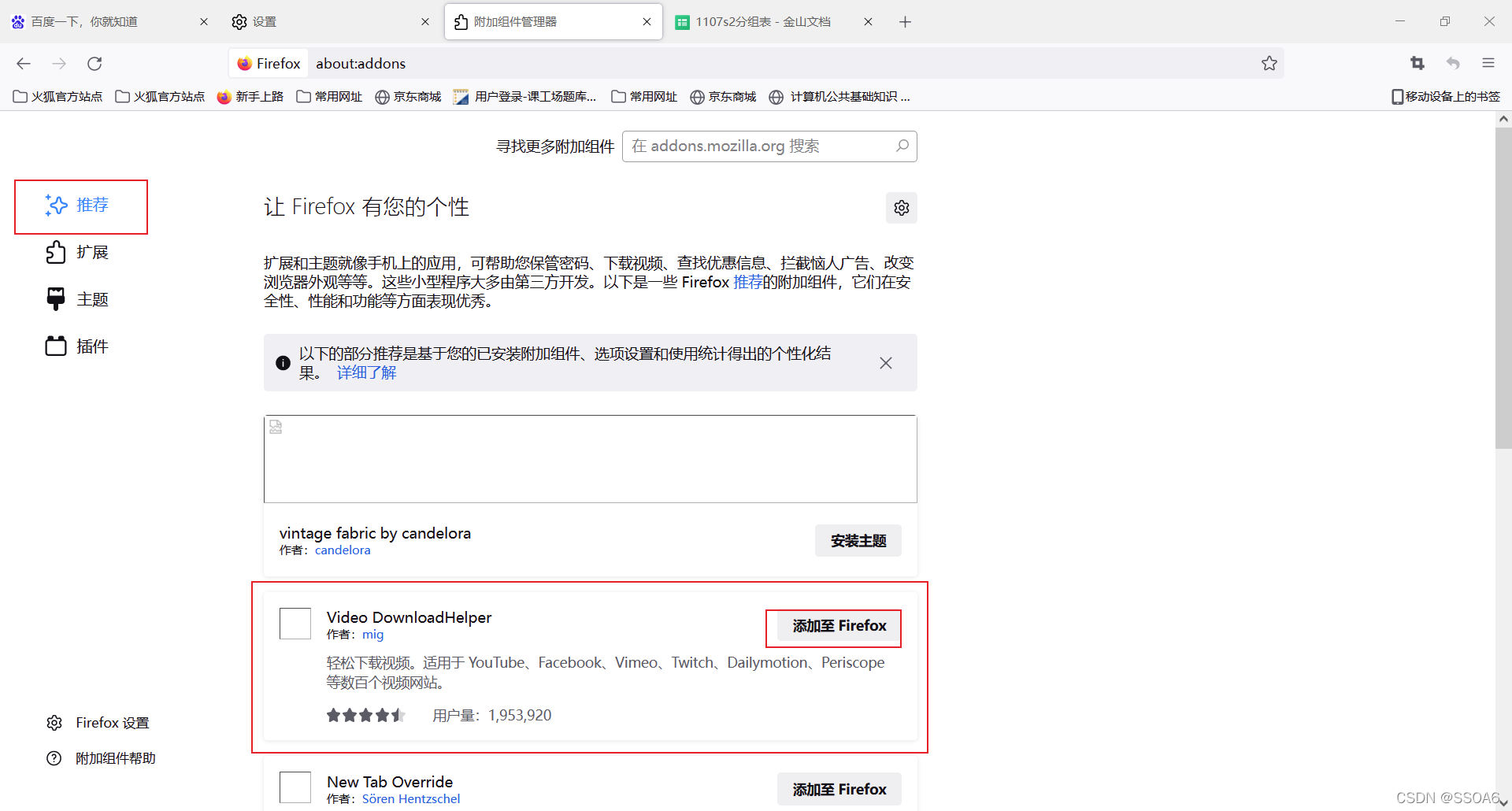Image resolution: width=1512 pixels, height=811 pixels.
Task: Open the second 火狐官方站点 bookmark folder
Action: tap(160, 97)
